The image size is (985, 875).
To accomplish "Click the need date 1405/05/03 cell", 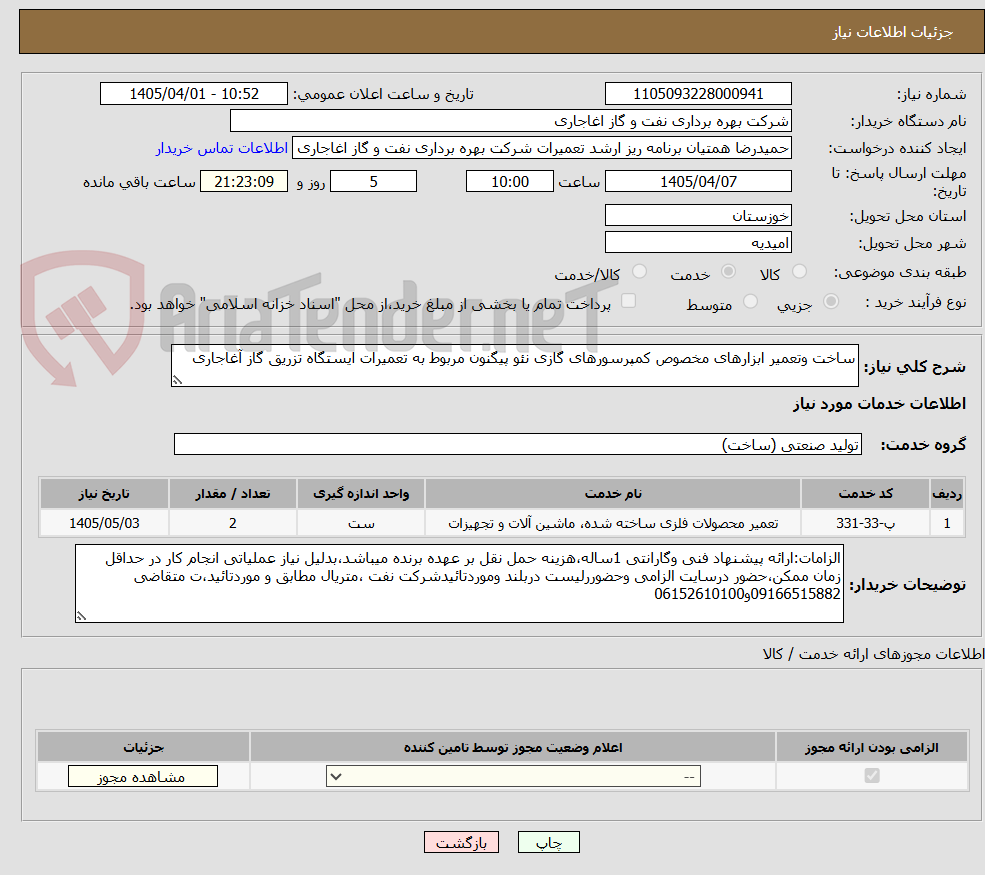I will 104,523.
